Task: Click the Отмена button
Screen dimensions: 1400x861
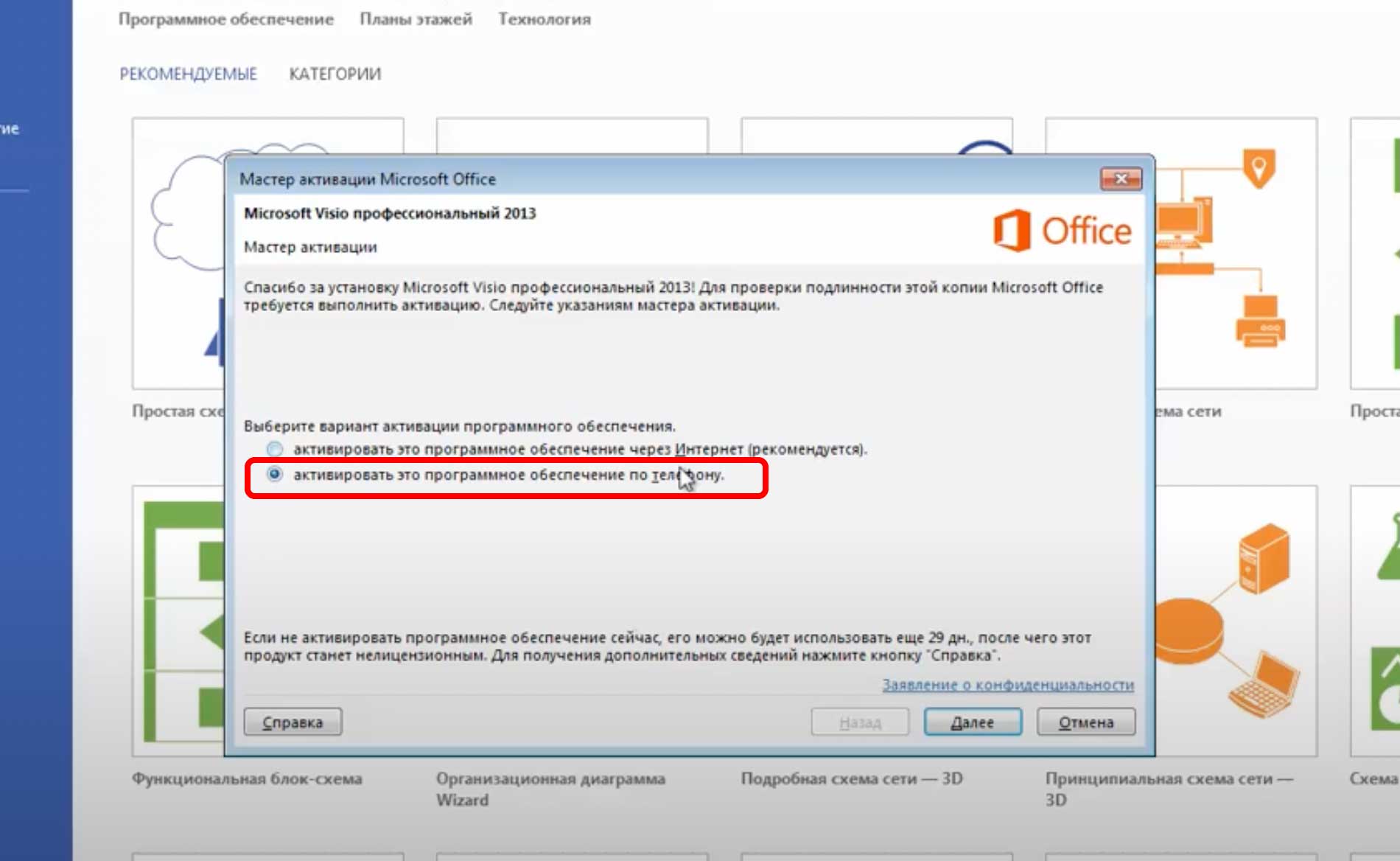Action: click(1086, 722)
